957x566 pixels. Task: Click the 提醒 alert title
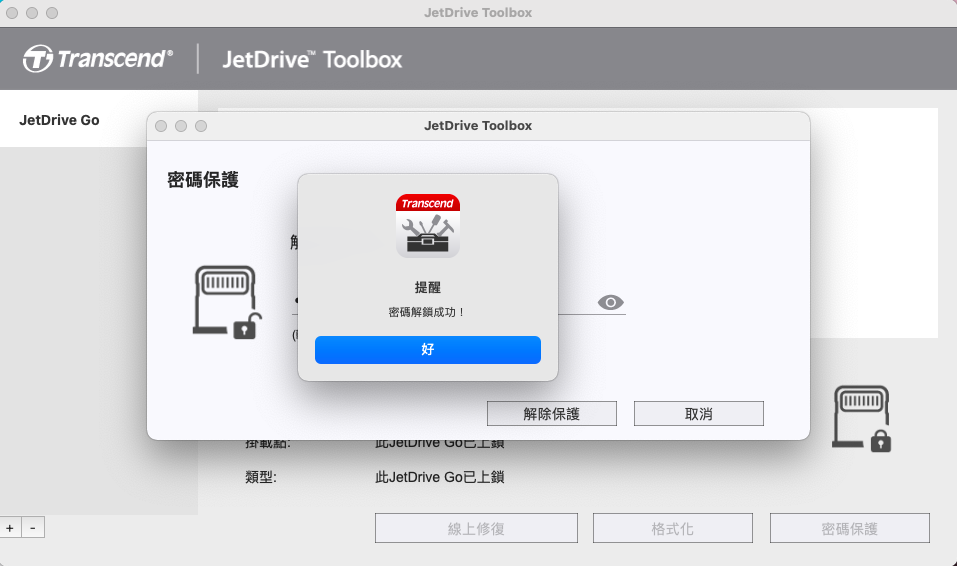pos(427,287)
